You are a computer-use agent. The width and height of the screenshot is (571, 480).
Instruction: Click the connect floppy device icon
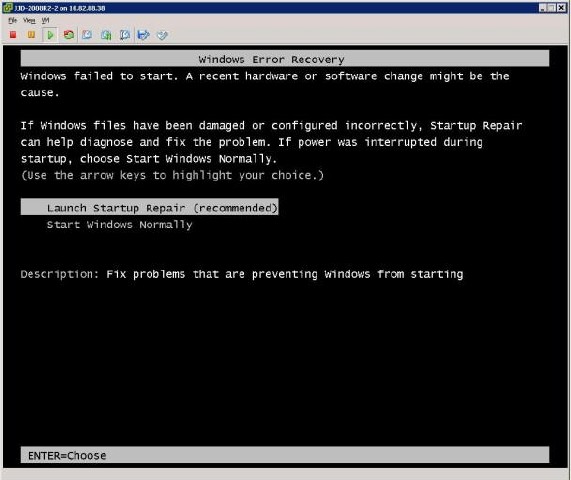tap(143, 35)
